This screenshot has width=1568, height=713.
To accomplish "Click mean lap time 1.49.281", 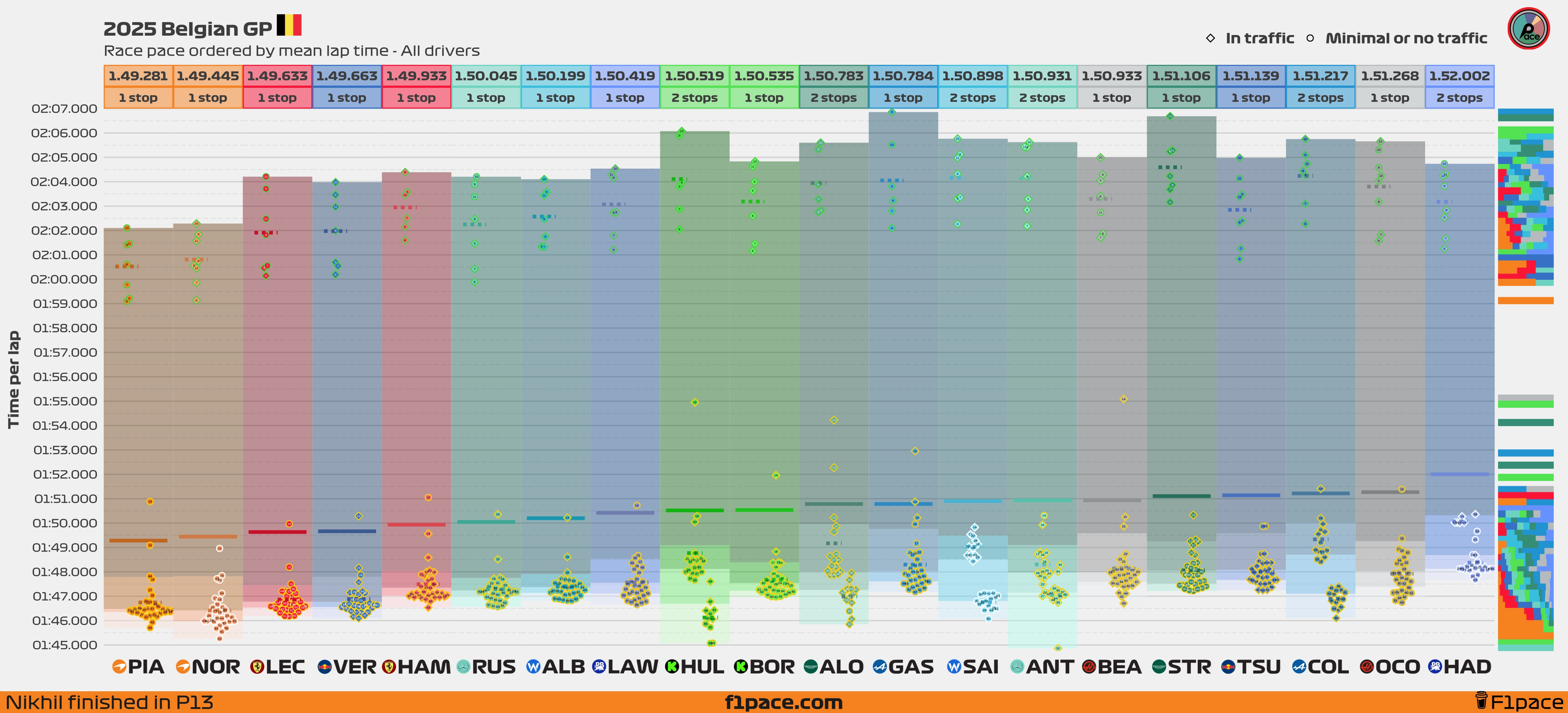I will pos(138,76).
